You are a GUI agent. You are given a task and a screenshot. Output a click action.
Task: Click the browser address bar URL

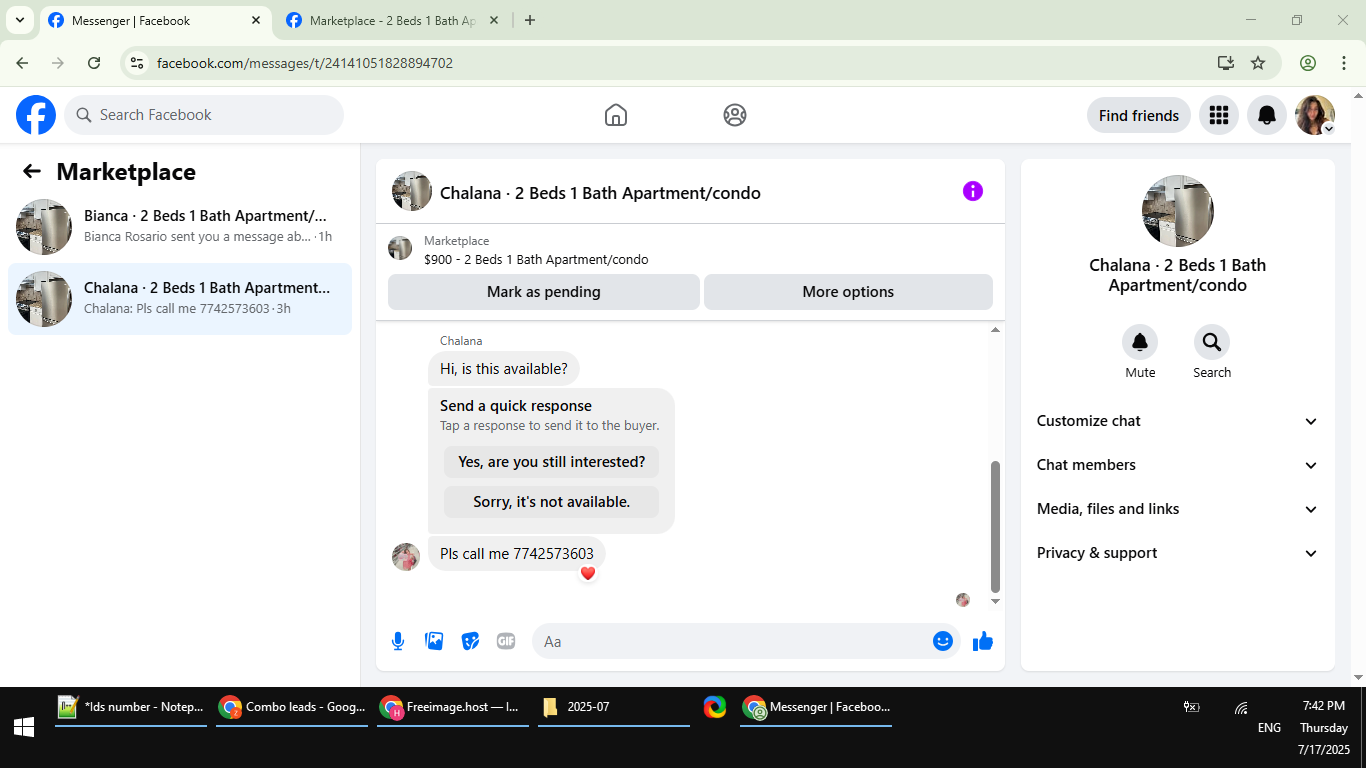pos(305,63)
